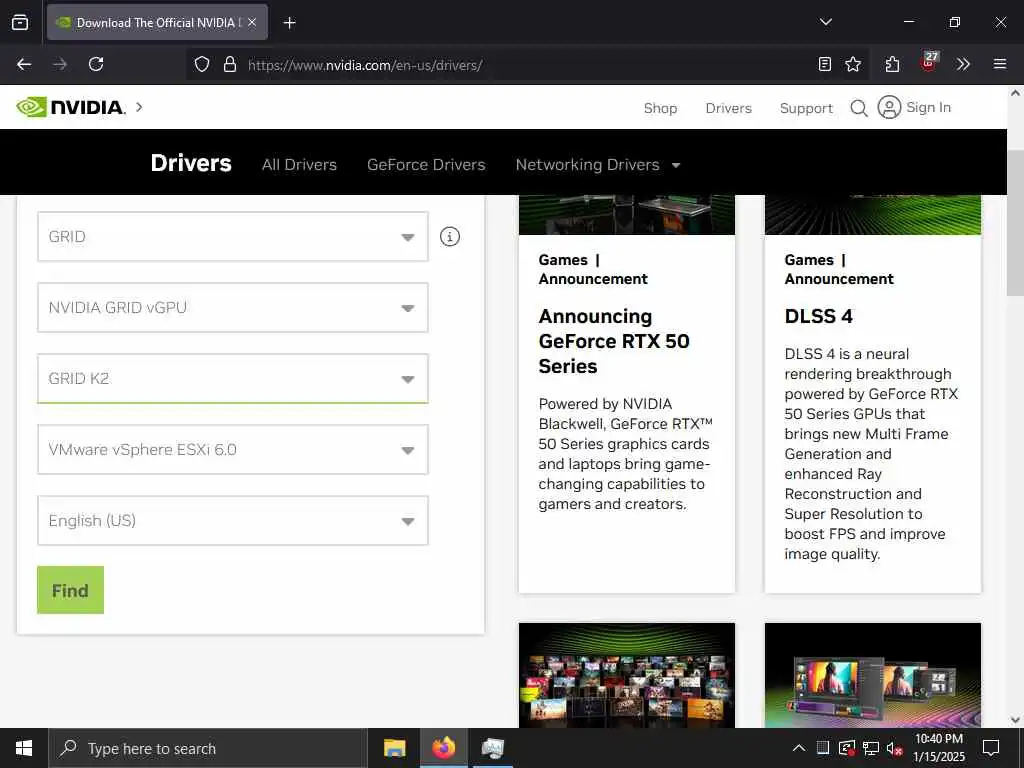Open the Shop menu item
This screenshot has height=768, width=1024.
tap(660, 108)
